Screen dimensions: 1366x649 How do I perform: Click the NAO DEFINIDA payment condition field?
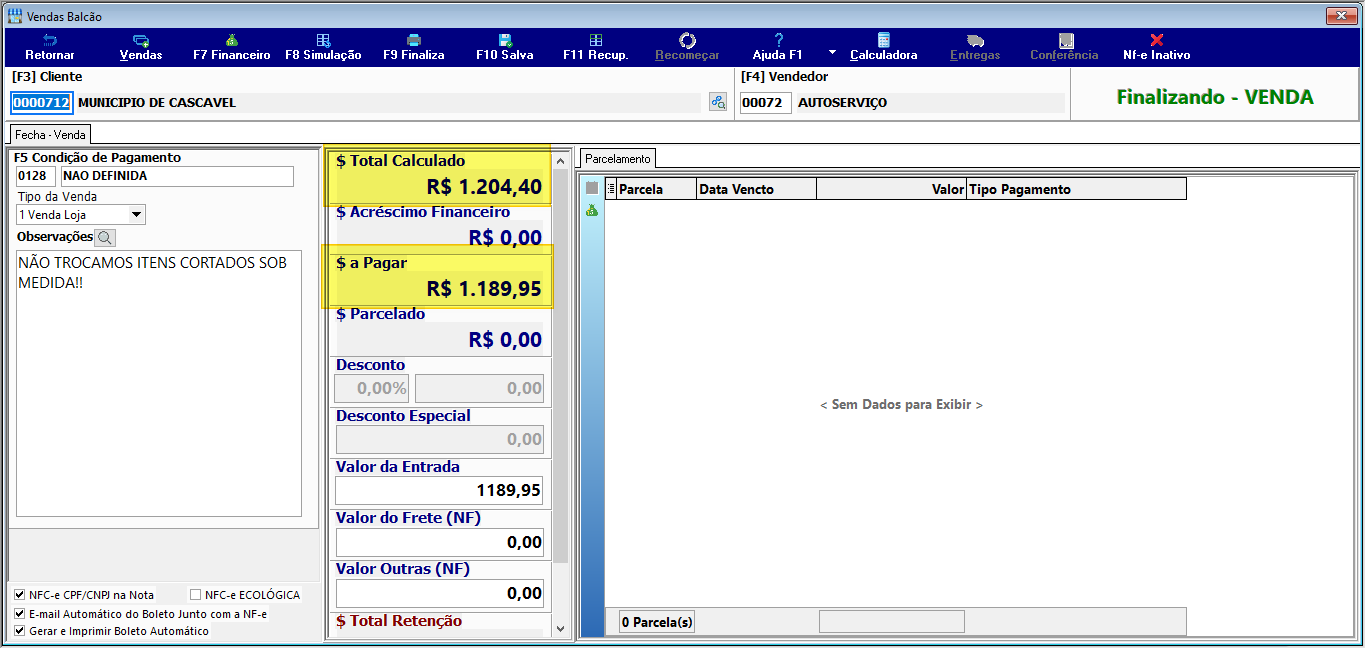[177, 176]
